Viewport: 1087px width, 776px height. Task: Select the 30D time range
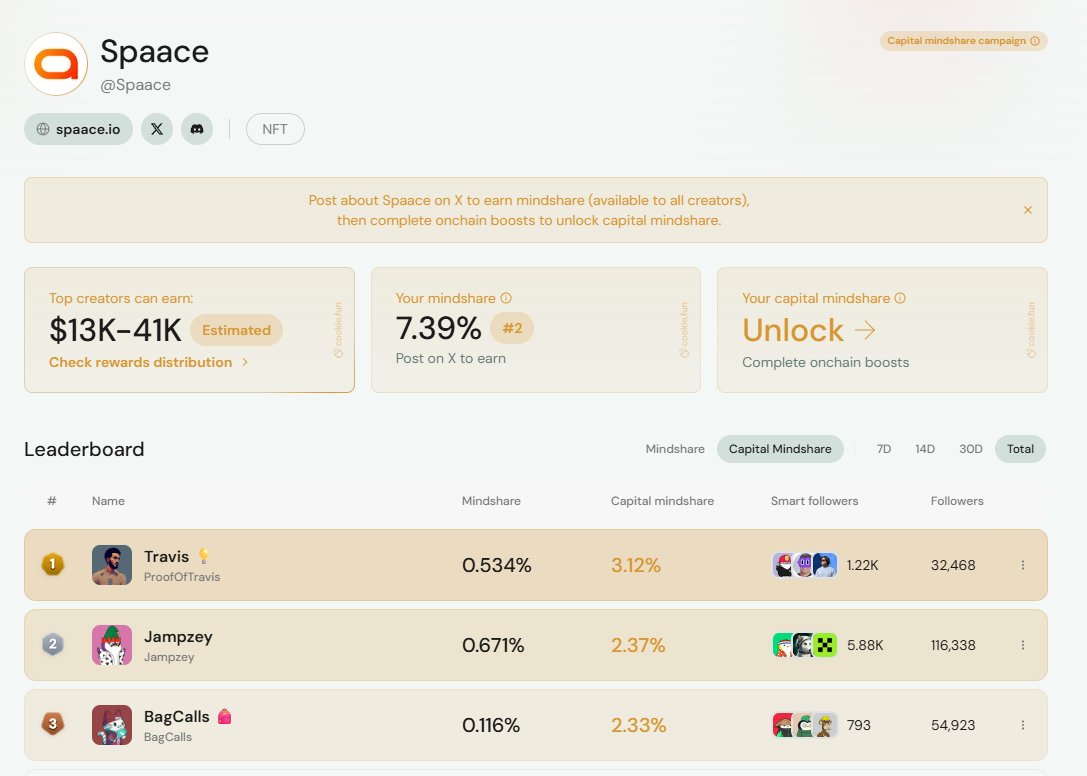click(x=971, y=449)
